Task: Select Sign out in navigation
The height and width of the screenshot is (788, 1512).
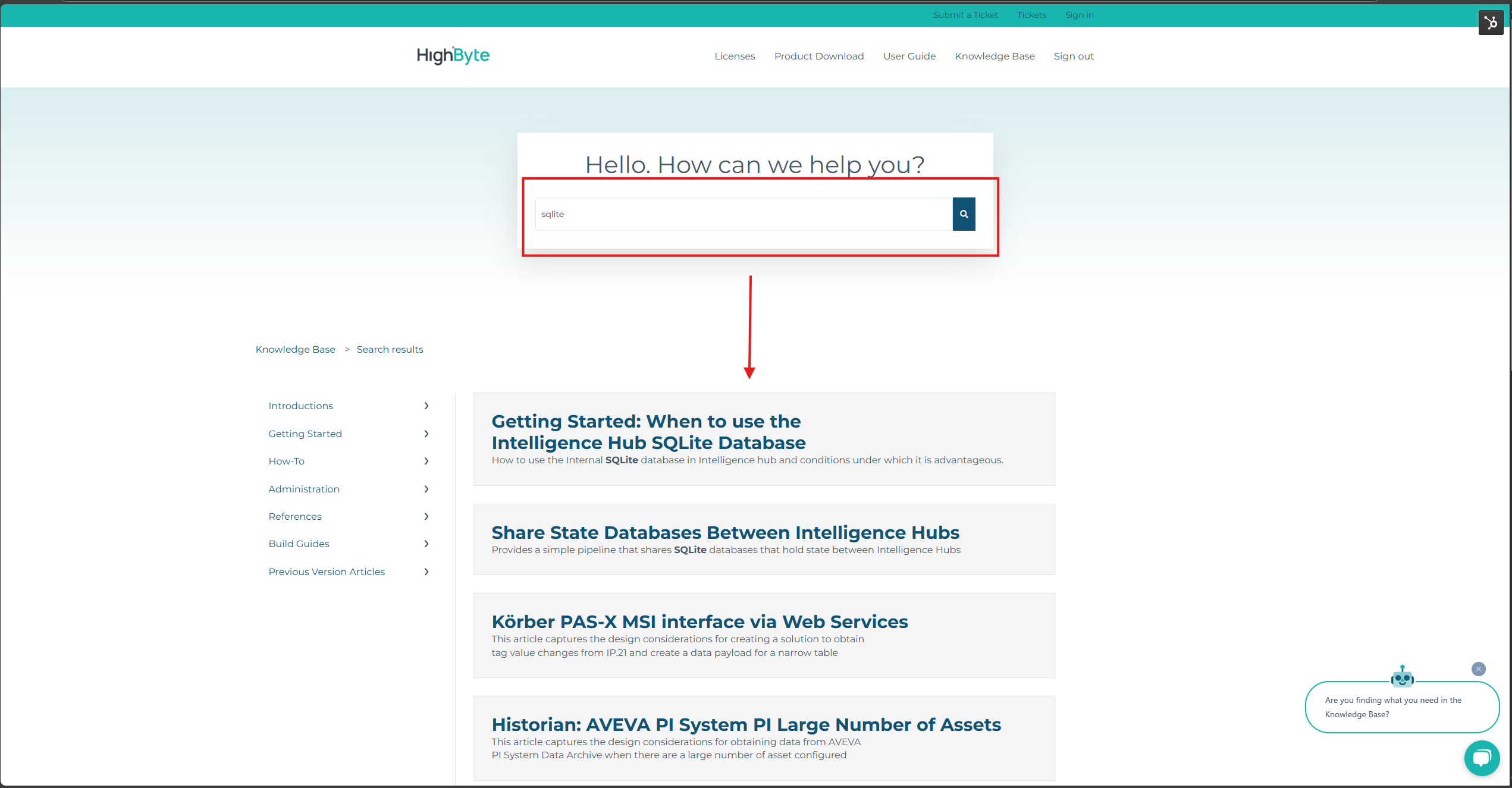Action: 1074,56
